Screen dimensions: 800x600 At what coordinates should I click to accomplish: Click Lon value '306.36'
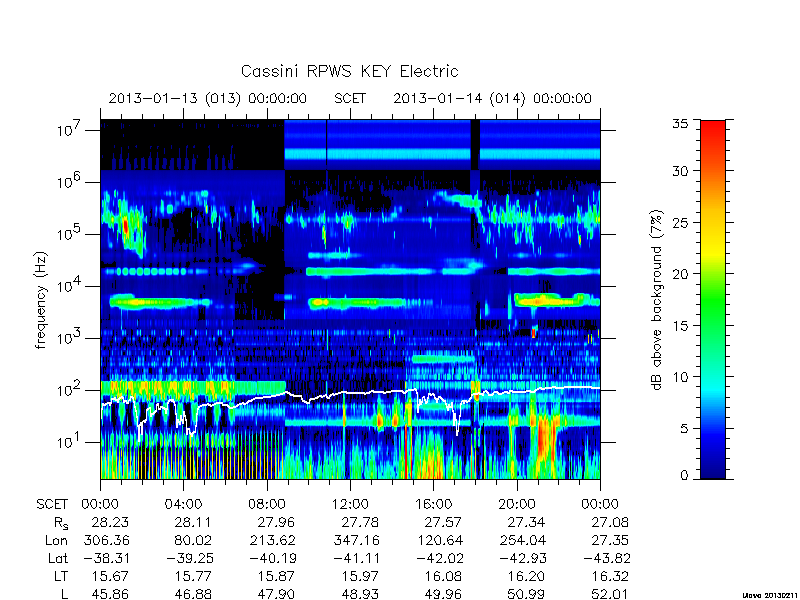pyautogui.click(x=105, y=540)
